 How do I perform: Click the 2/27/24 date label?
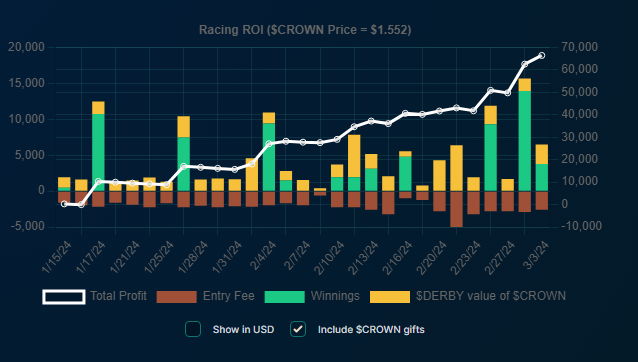click(x=500, y=257)
